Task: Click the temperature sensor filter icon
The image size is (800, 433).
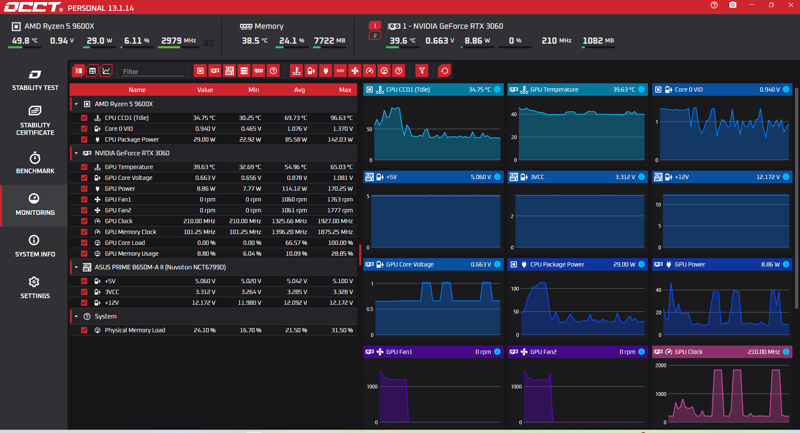Action: point(296,71)
